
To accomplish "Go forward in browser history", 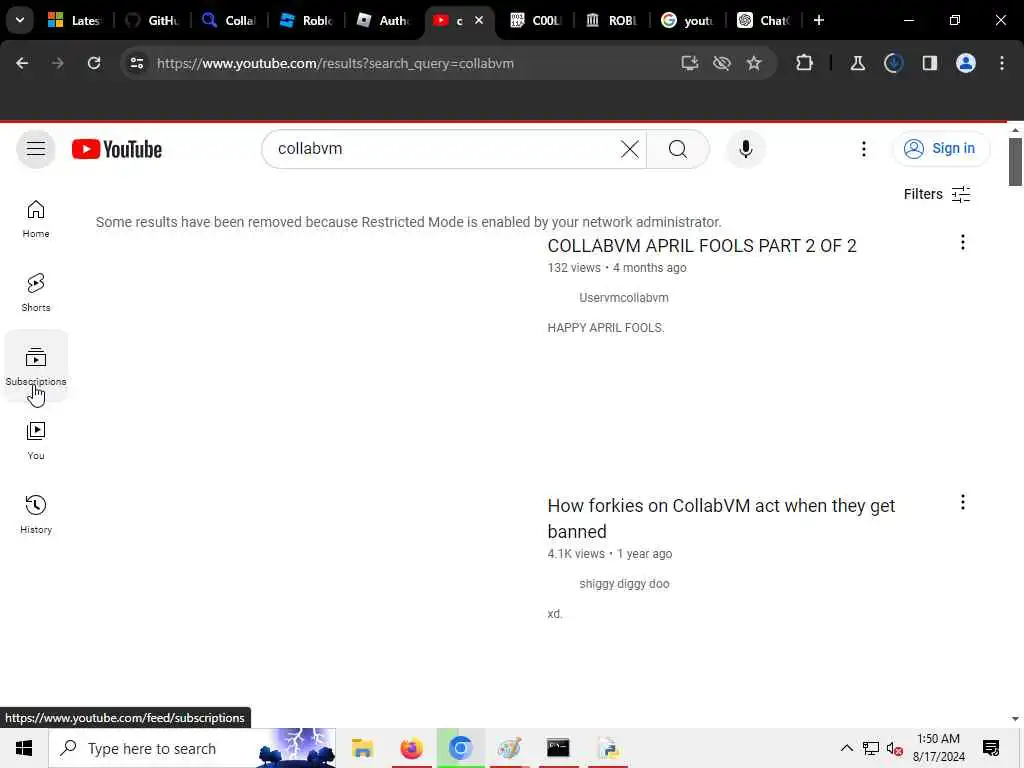I will tap(57, 63).
